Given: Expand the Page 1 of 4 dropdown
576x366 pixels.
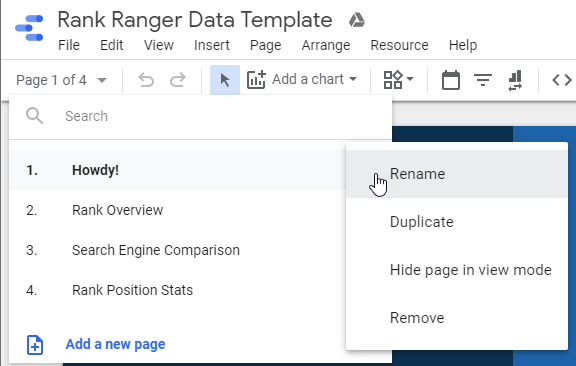Looking at the screenshot, I should 61,80.
